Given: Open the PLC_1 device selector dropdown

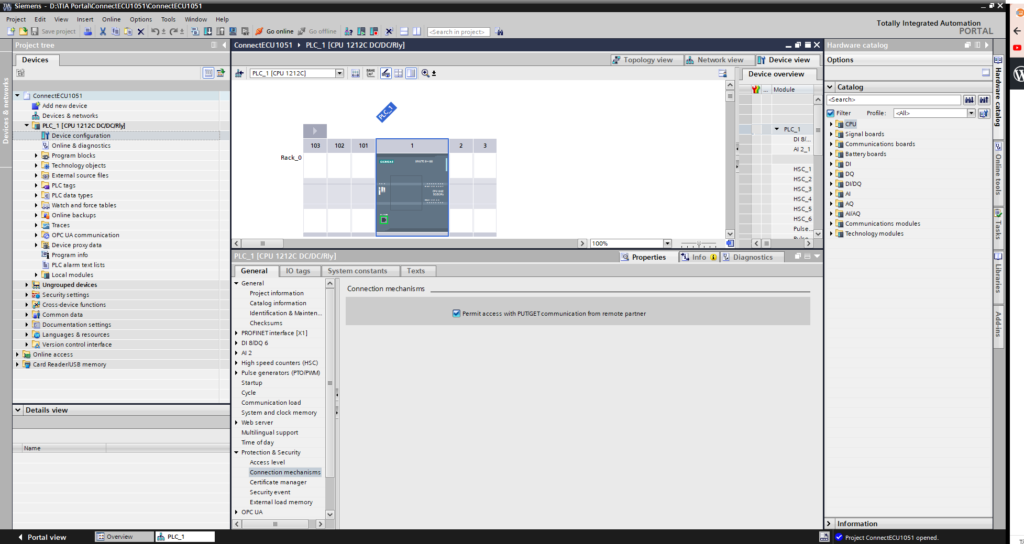Looking at the screenshot, I should pos(340,73).
